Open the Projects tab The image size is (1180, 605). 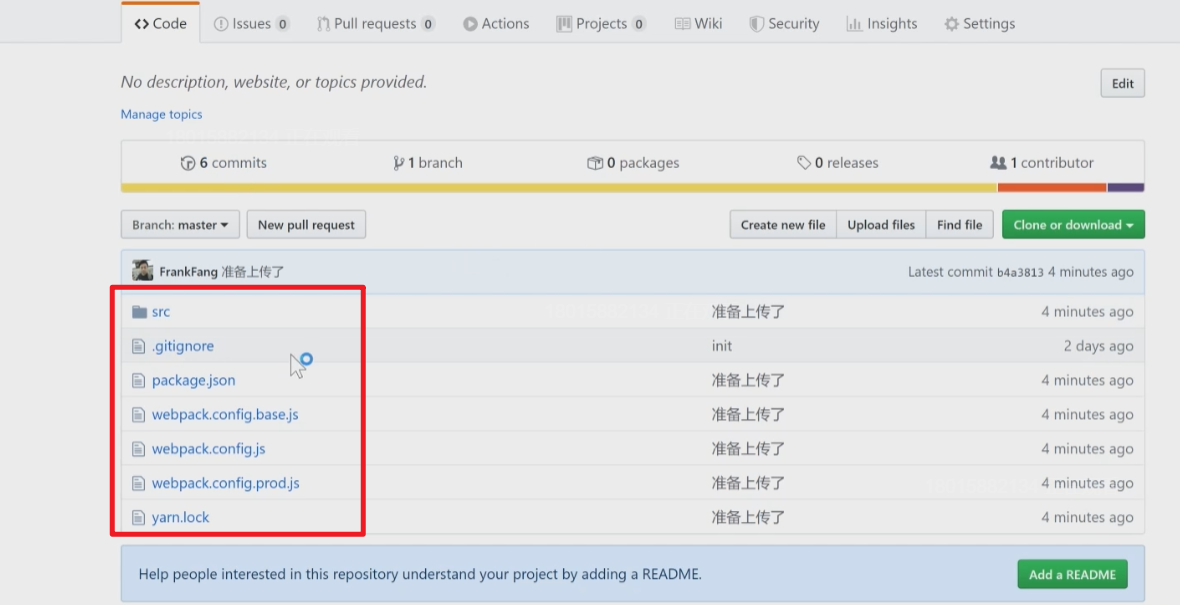pos(601,23)
